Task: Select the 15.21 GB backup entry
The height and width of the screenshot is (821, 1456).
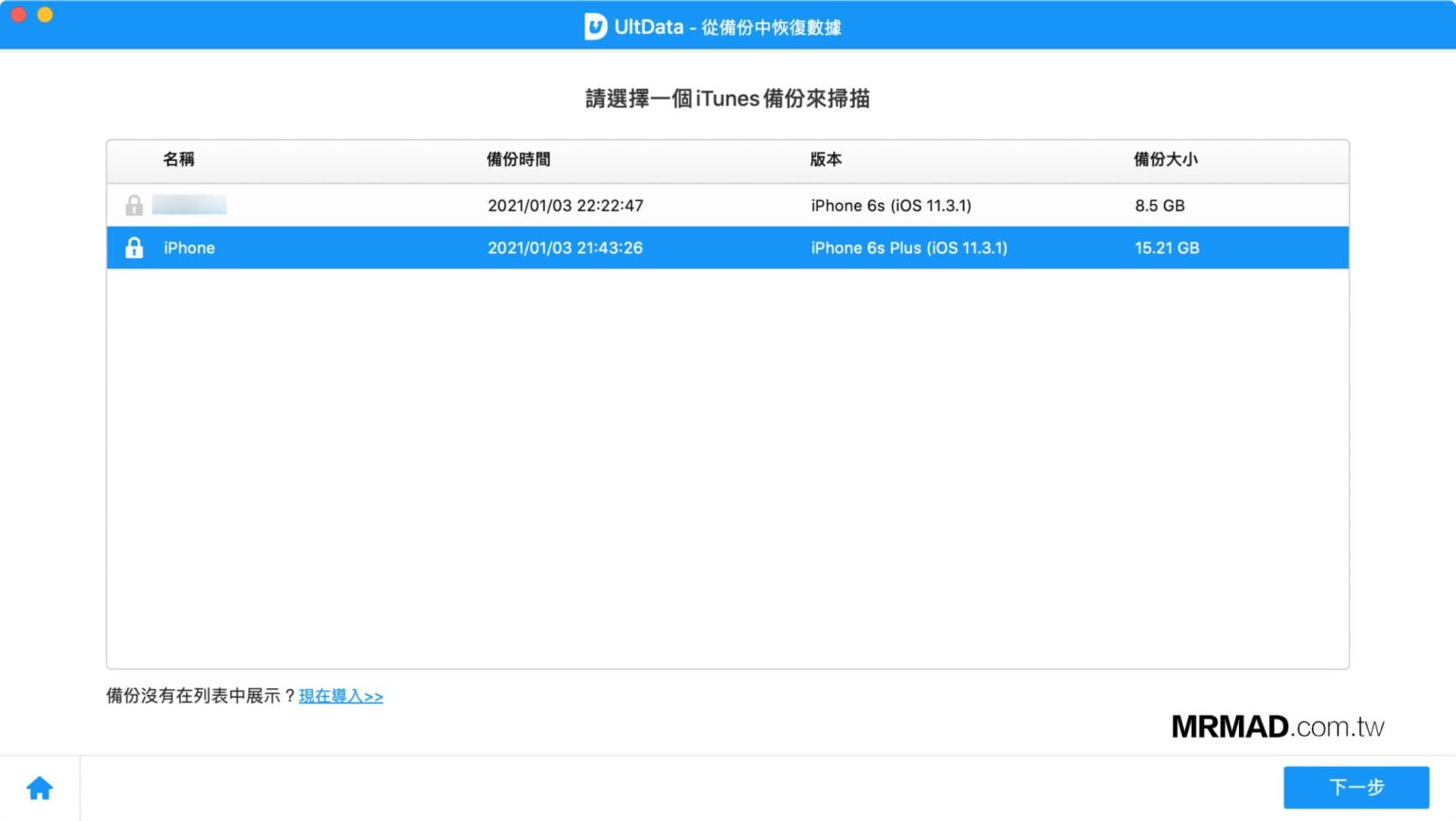Action: pyautogui.click(x=1168, y=247)
